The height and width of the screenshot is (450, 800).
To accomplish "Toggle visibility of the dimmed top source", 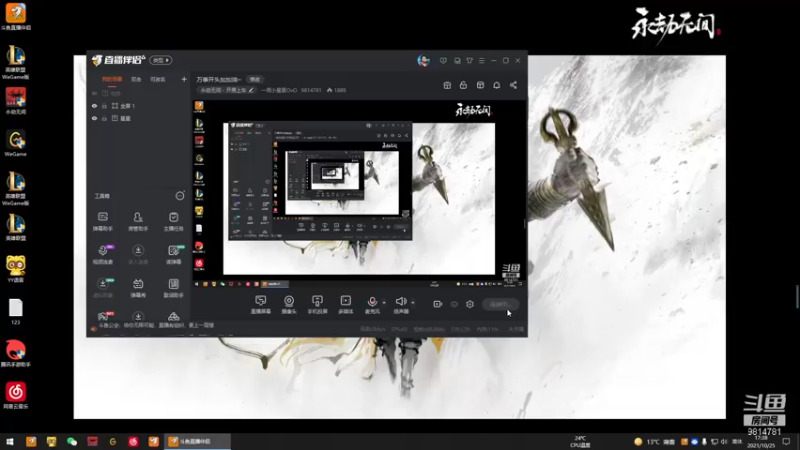I will click(94, 93).
